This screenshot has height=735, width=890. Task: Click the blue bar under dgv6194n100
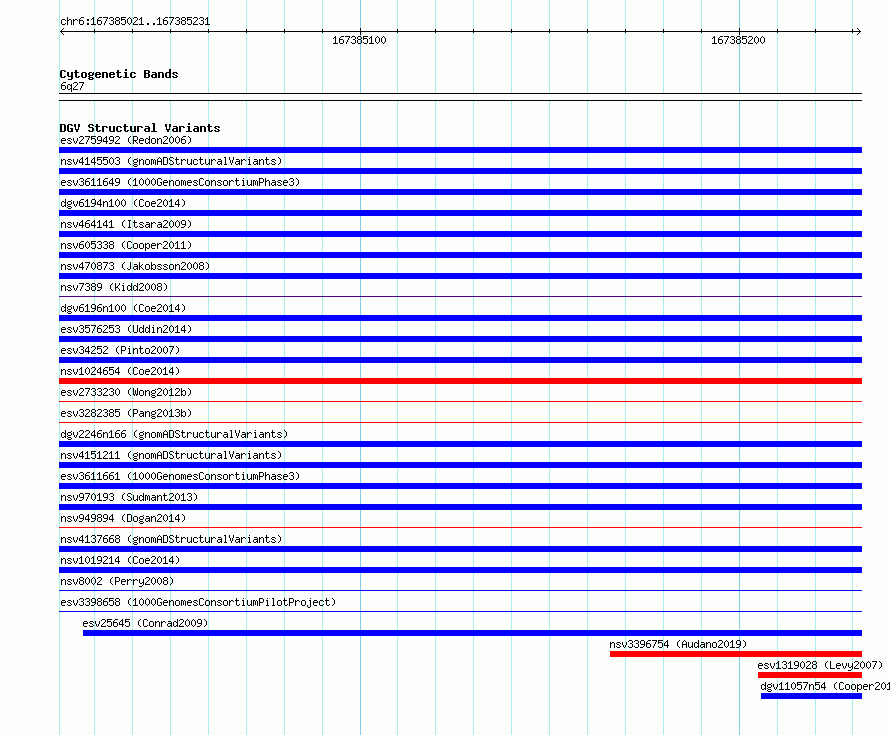pos(460,213)
